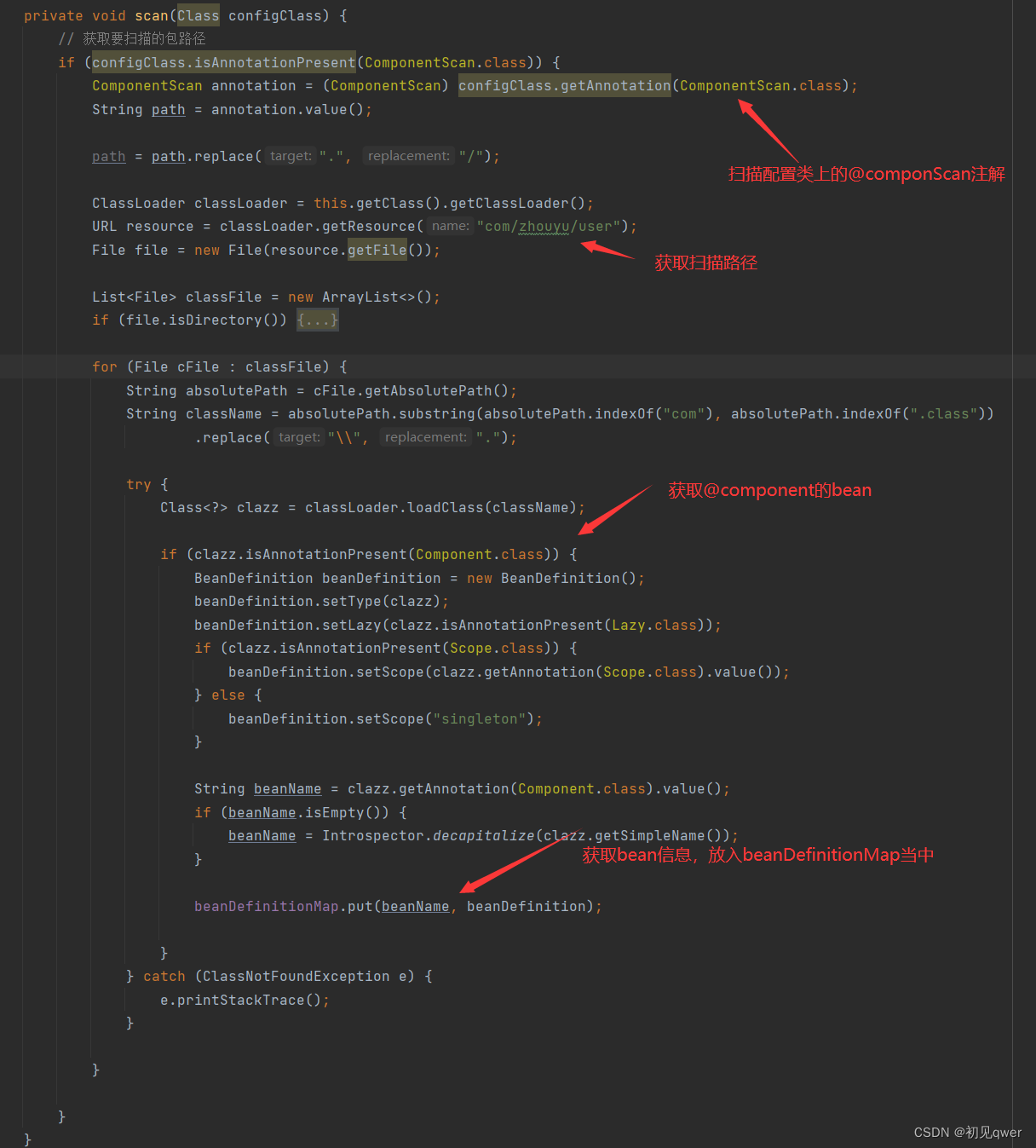This screenshot has width=1036, height=1148.
Task: Click the "name:" parameter hint in getResource
Action: point(450,227)
